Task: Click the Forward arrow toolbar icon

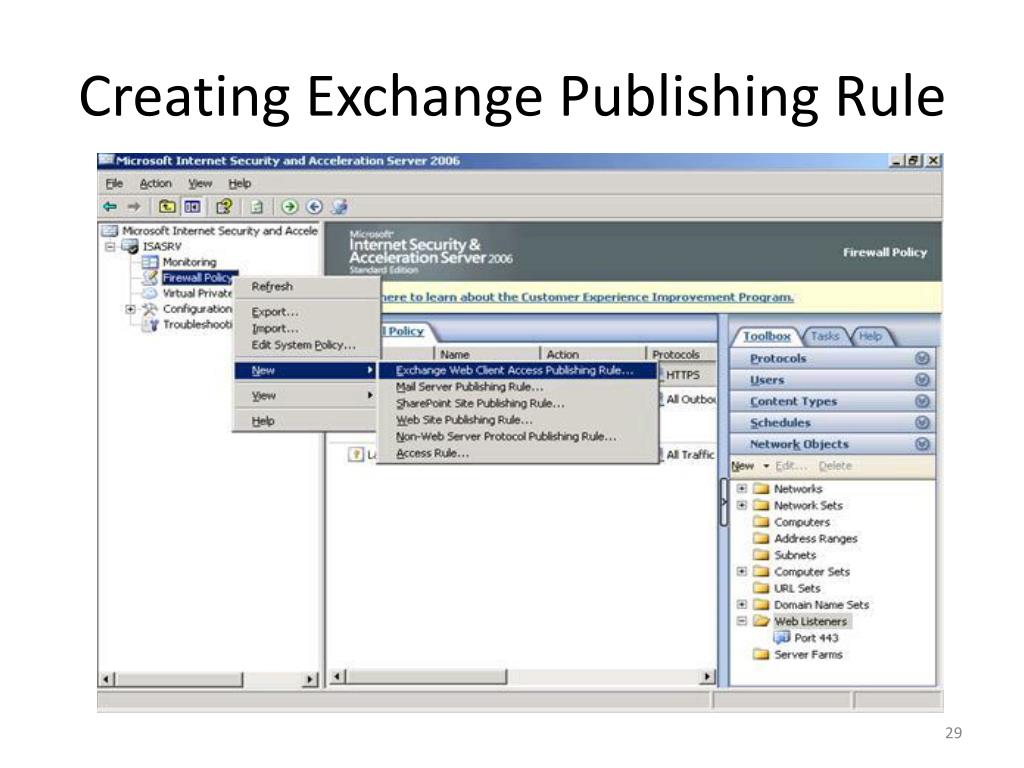Action: [134, 207]
